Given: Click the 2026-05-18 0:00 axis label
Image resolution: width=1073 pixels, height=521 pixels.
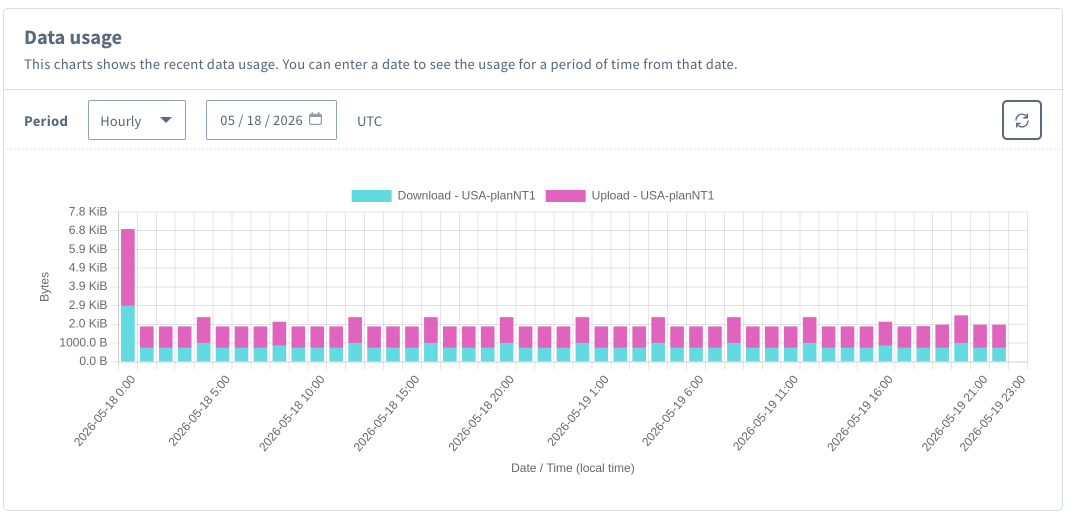Looking at the screenshot, I should [105, 411].
